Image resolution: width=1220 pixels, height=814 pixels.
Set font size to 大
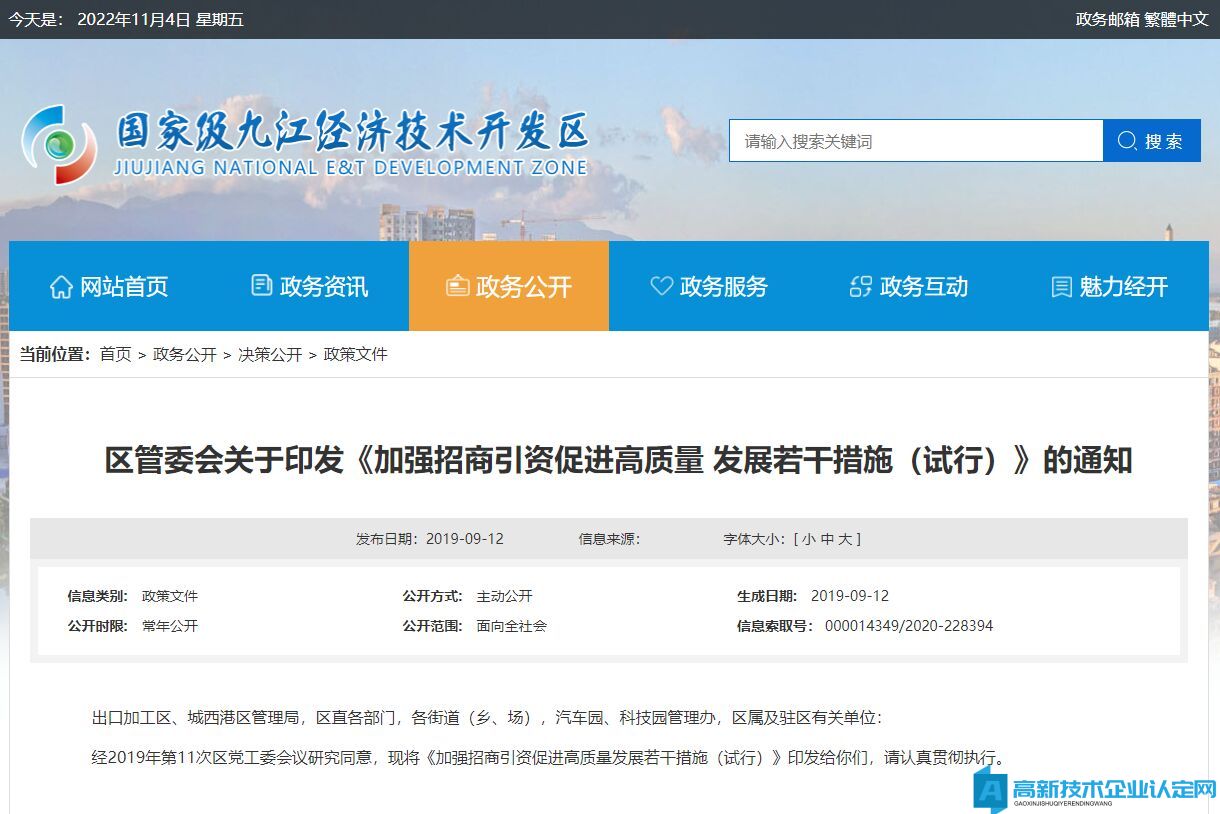[845, 539]
